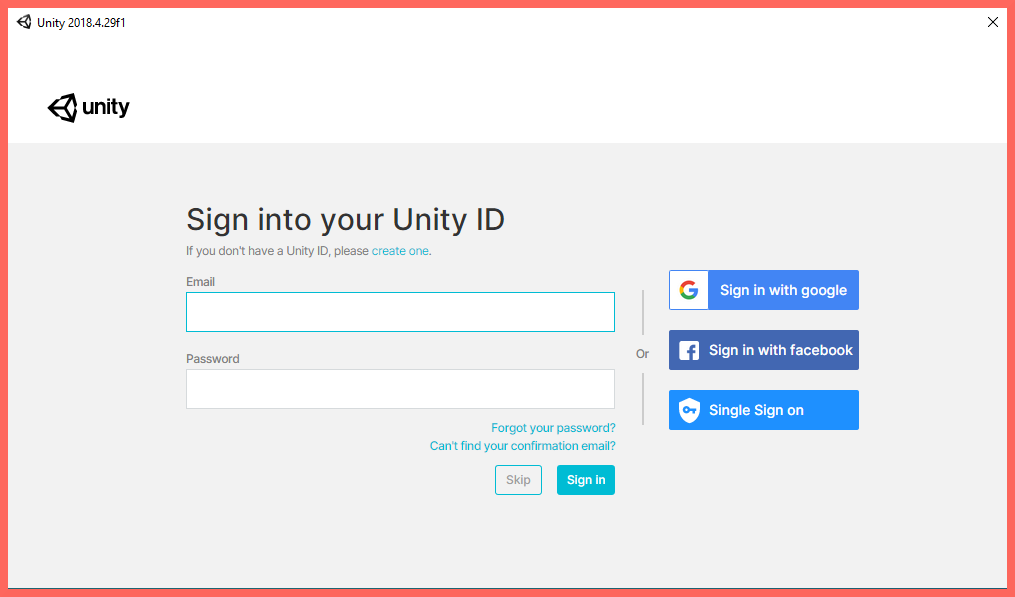Click the Unity logo in the header
Image resolution: width=1015 pixels, height=597 pixels.
(89, 108)
